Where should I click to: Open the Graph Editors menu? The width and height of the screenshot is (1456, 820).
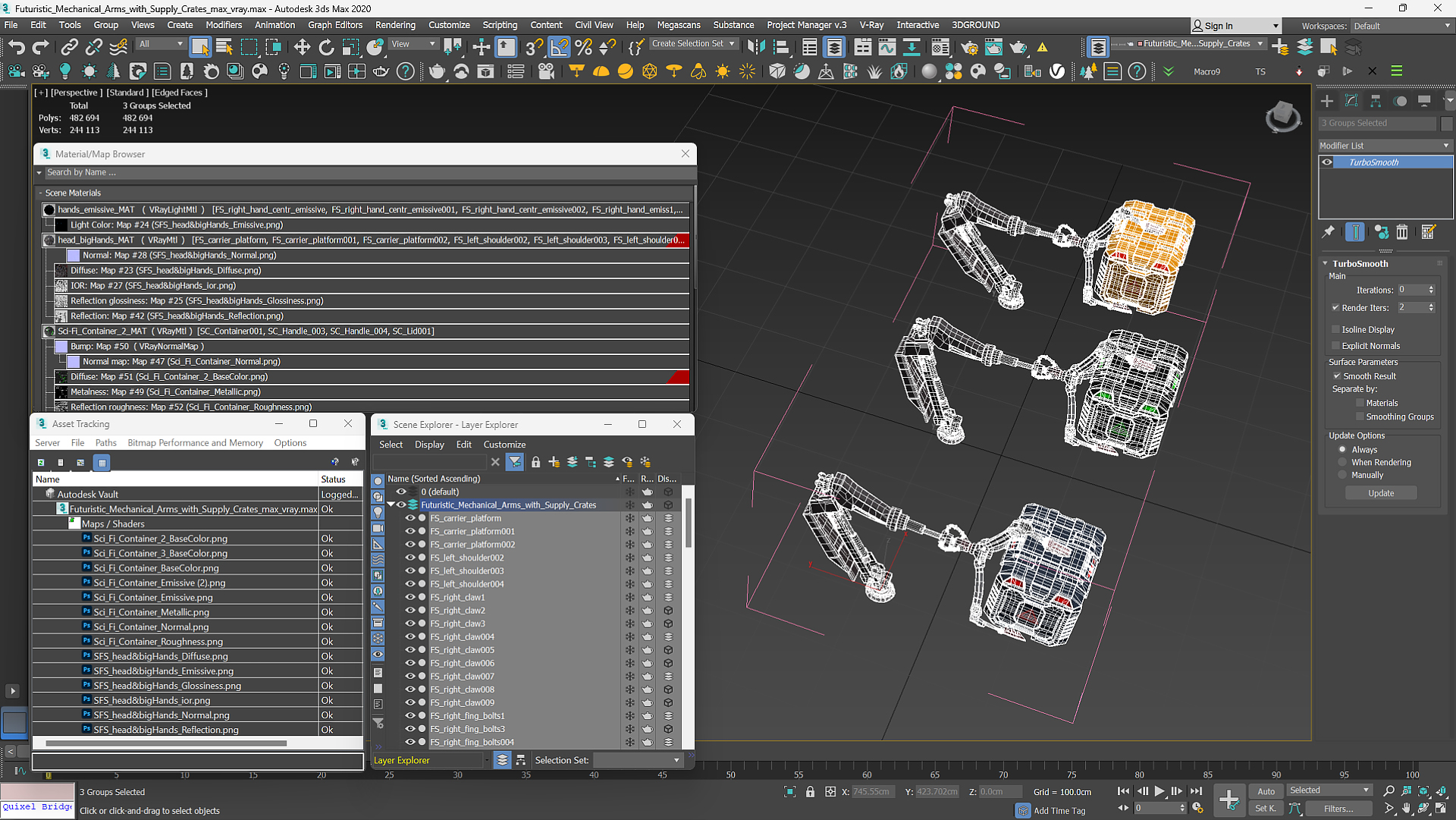coord(335,25)
